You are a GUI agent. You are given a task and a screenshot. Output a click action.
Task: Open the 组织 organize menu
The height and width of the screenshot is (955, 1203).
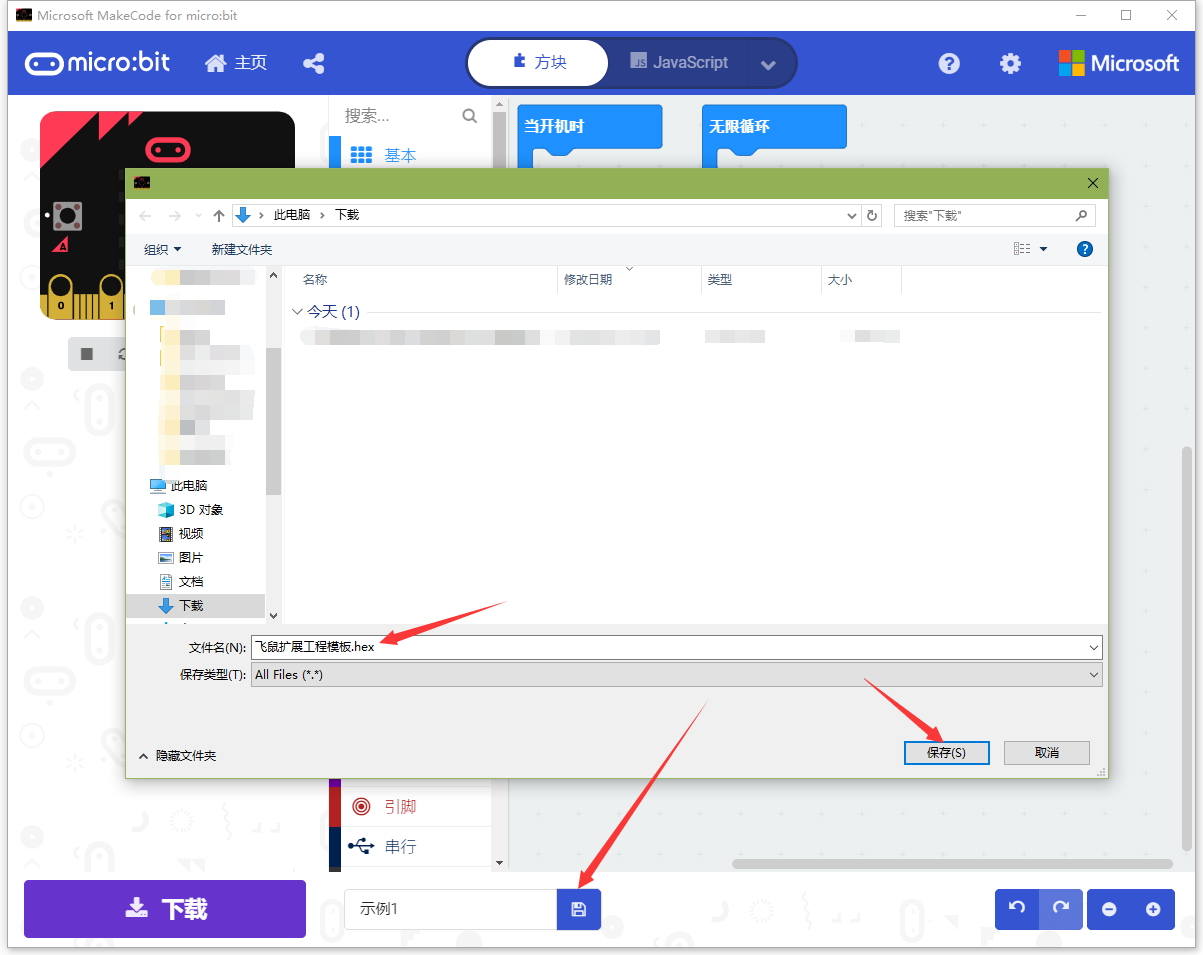tap(163, 249)
